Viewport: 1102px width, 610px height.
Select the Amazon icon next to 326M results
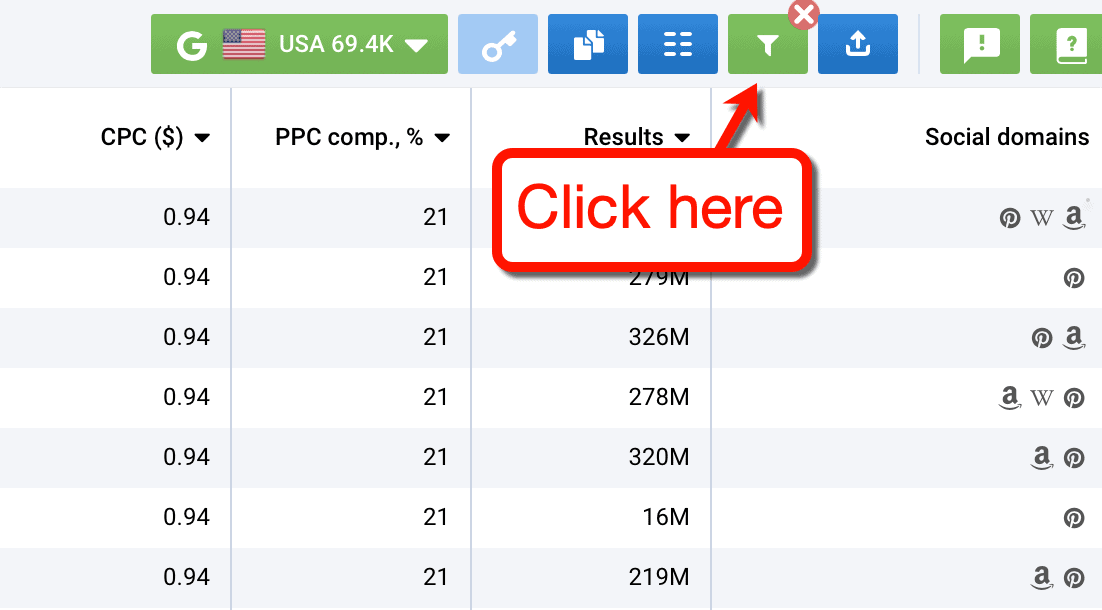point(1073,338)
